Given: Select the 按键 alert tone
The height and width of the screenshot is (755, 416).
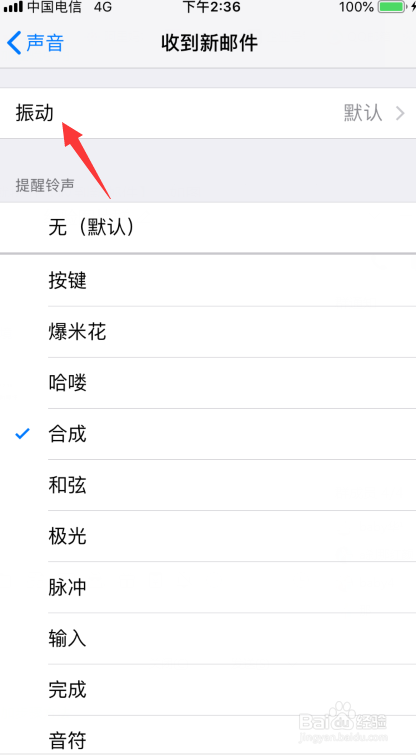Looking at the screenshot, I should 208,280.
